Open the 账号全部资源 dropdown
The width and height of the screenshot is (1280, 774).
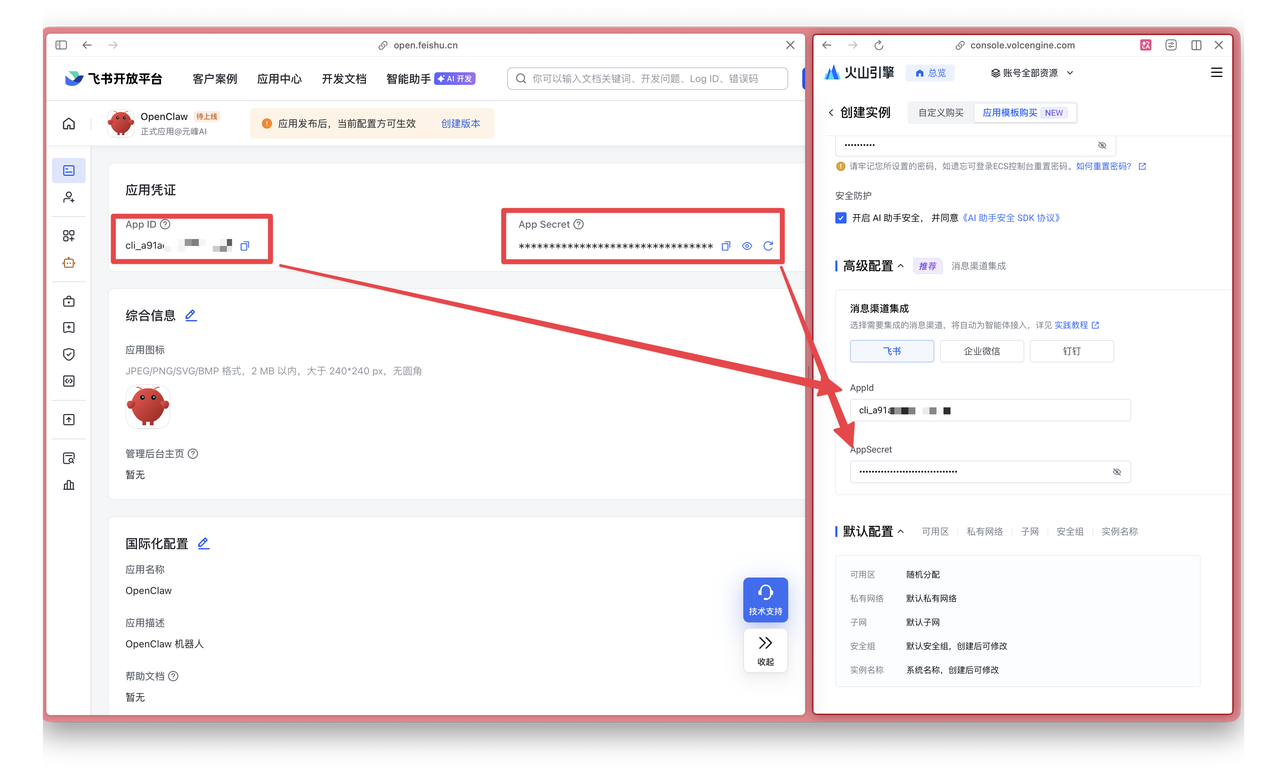point(1032,73)
